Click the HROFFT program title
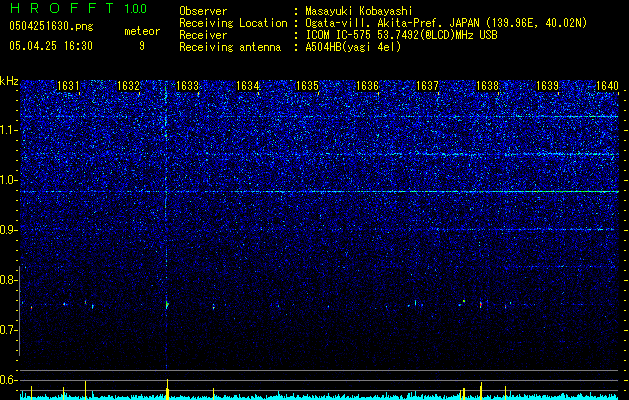 (x=62, y=8)
